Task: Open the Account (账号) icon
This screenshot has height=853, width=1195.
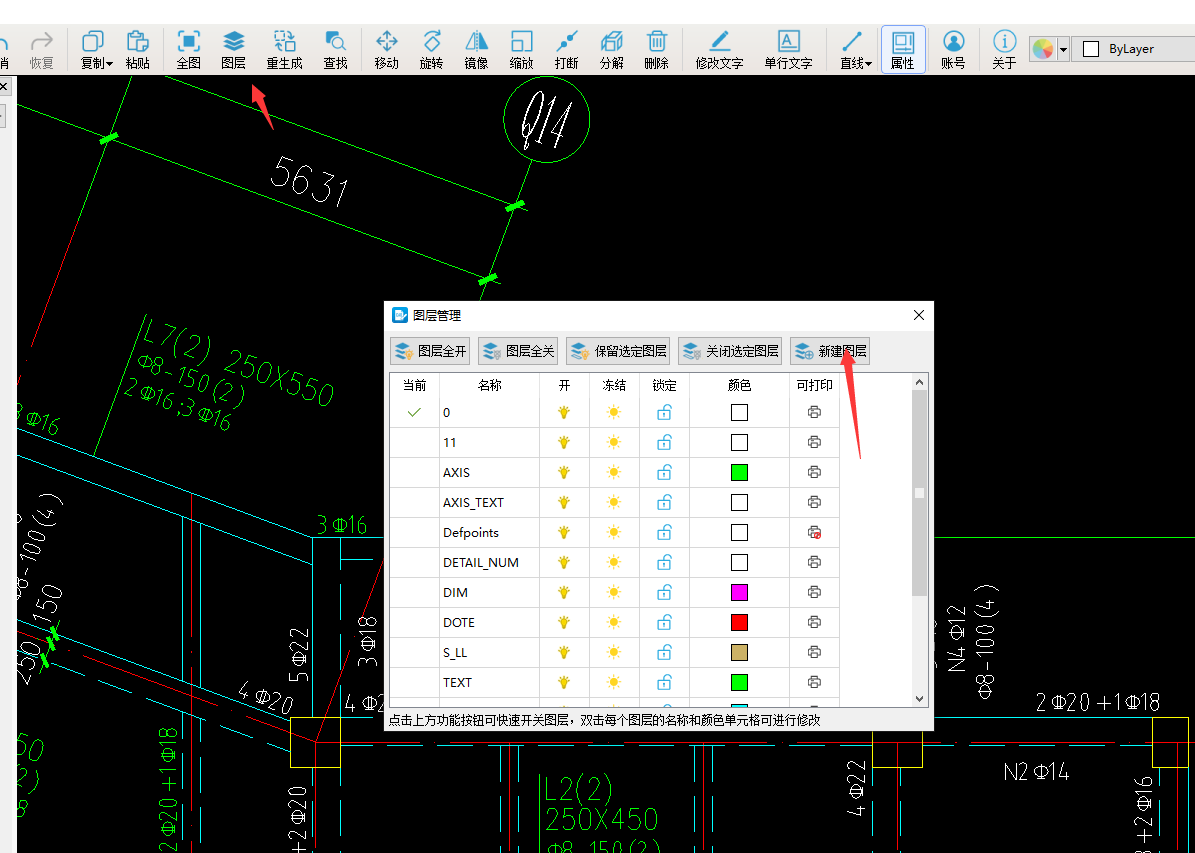Action: coord(953,50)
